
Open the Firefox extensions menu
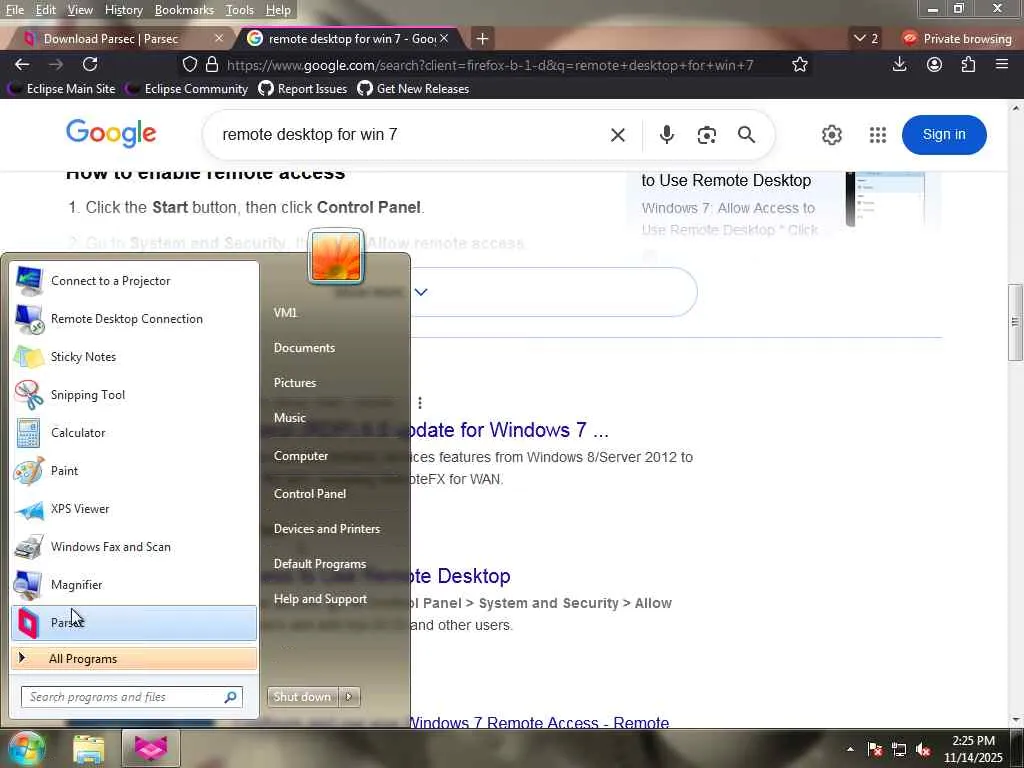(968, 64)
